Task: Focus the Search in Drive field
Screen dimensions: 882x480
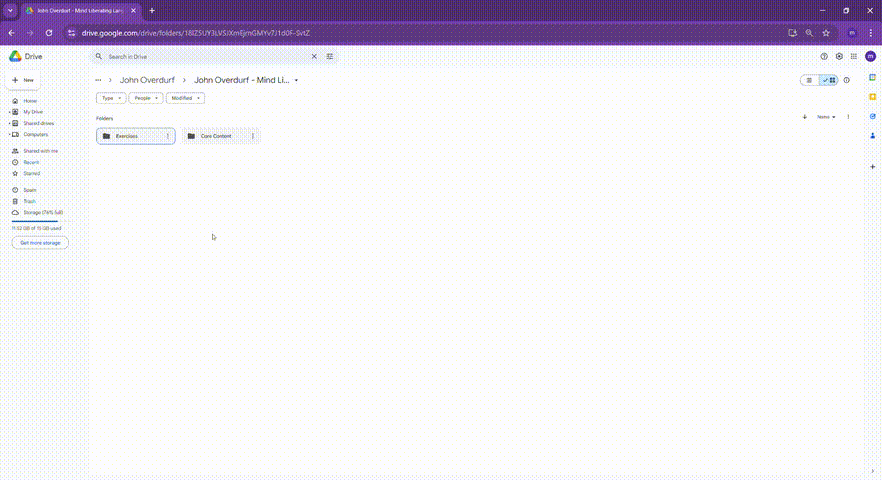Action: click(207, 56)
